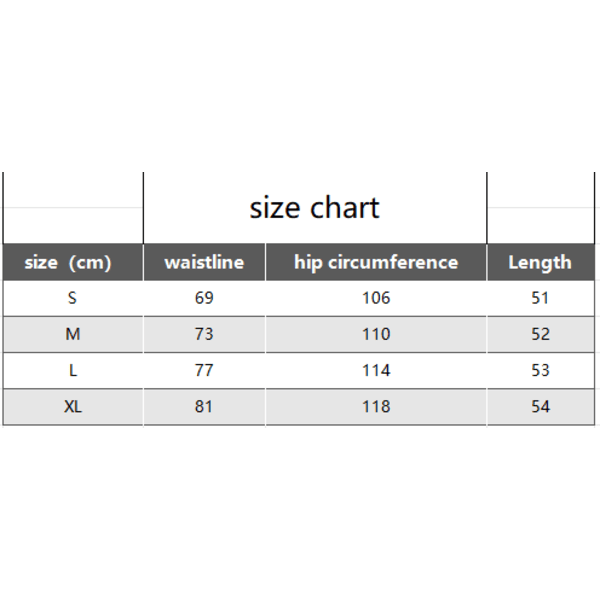Image resolution: width=600 pixels, height=600 pixels.
Task: Select the waistline value 73
Action: pos(204,334)
